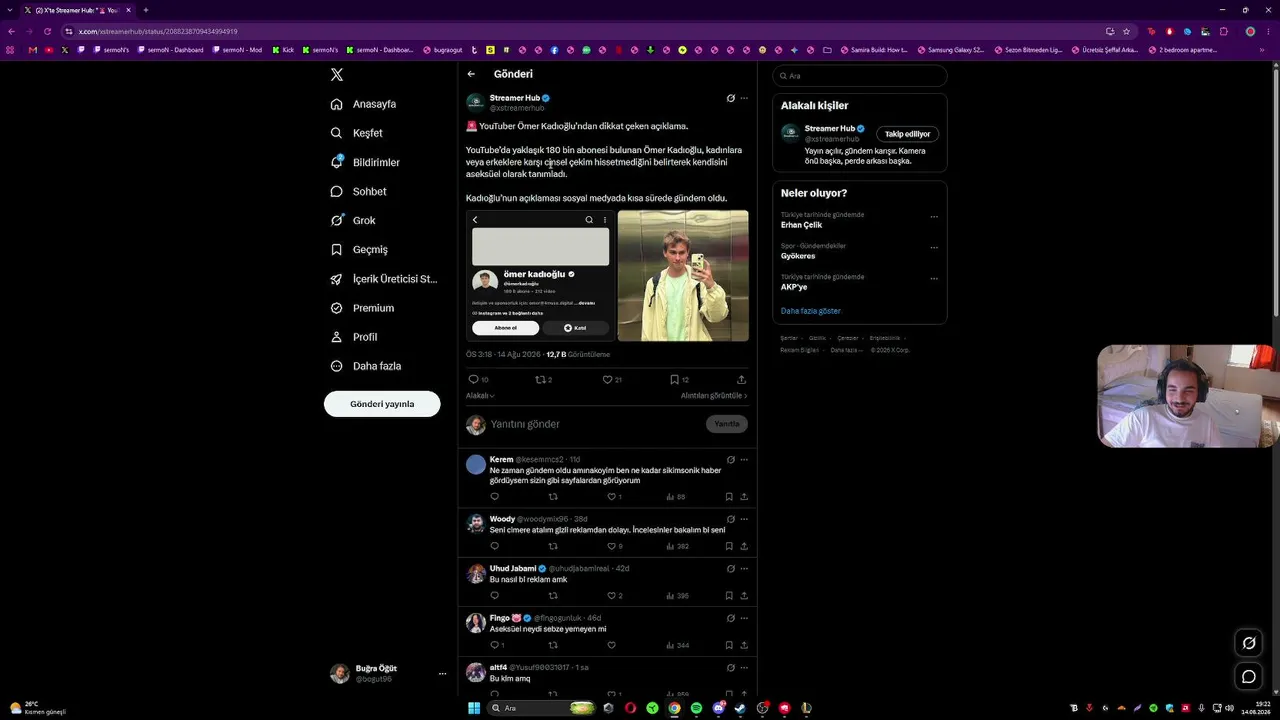Open Keşfet in the sidebar
Screen dimensions: 1280x720
click(x=357, y=133)
